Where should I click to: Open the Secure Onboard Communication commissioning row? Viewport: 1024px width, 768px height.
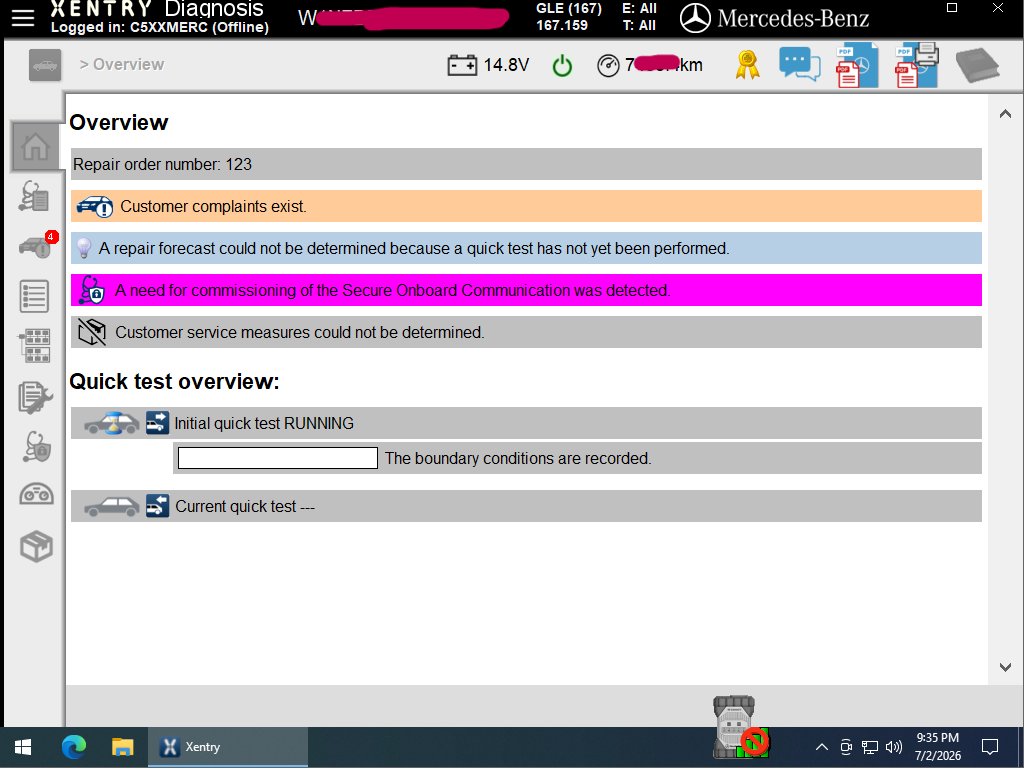[526, 290]
